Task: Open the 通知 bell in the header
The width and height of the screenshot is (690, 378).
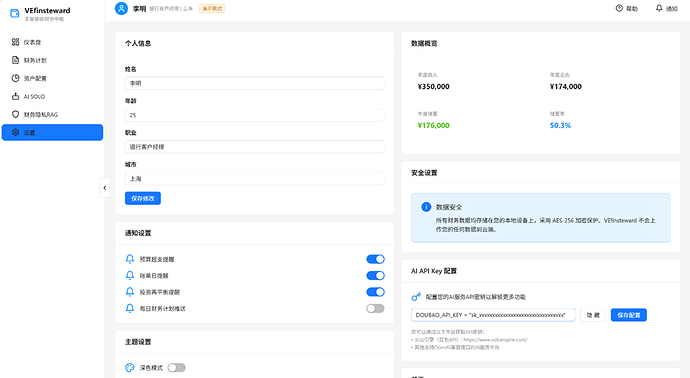Action: [x=667, y=8]
